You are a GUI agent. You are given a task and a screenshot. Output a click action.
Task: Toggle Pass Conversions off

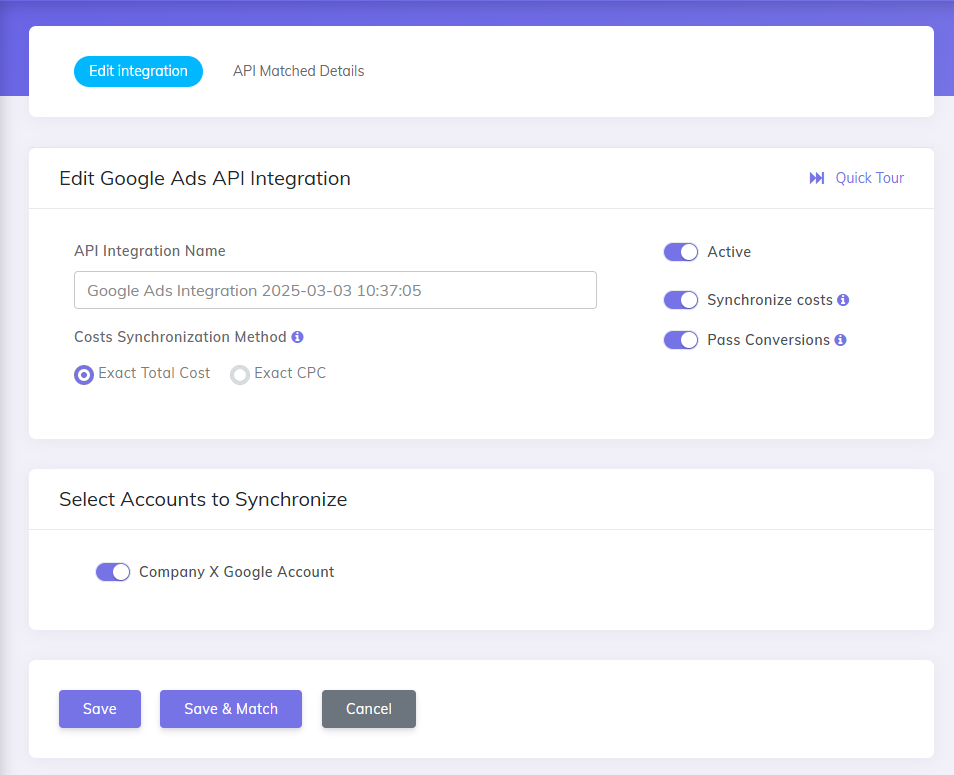681,340
